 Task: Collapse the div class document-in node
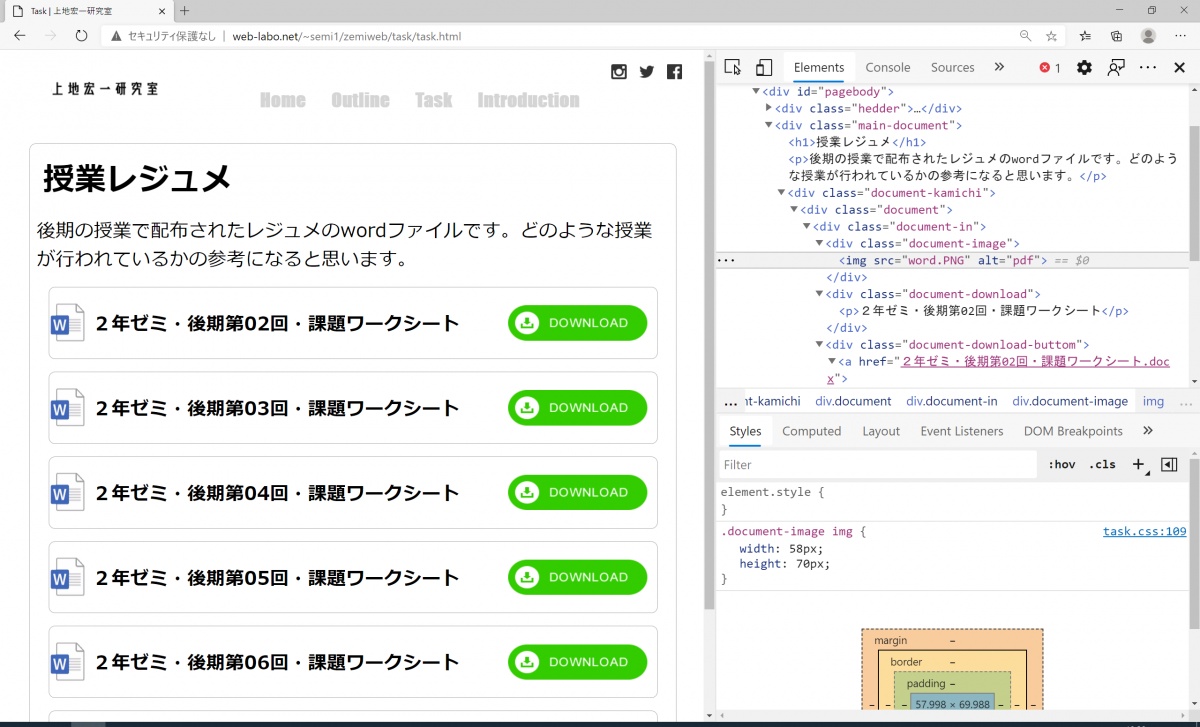tap(806, 226)
